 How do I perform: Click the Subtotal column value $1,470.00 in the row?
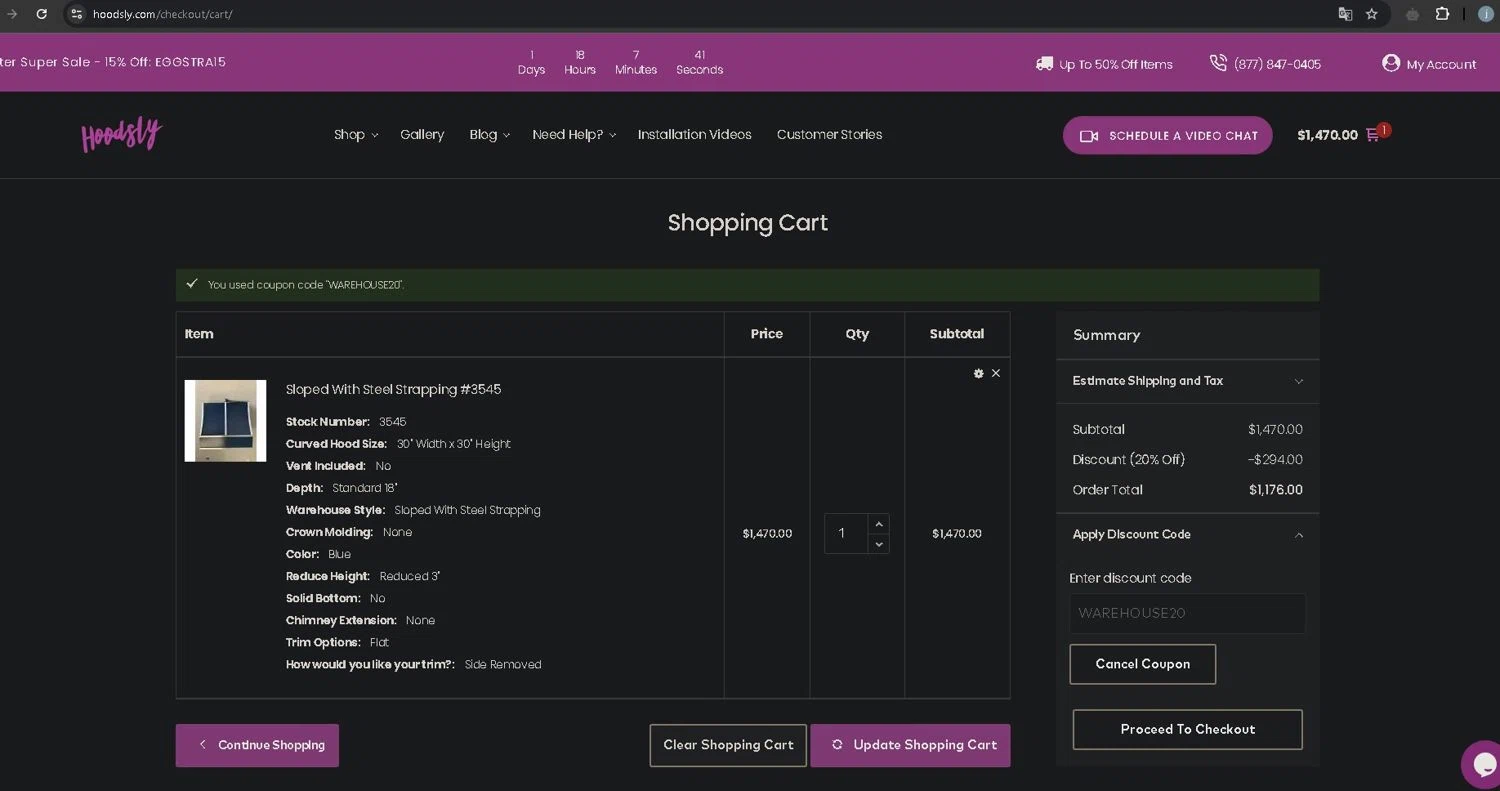(x=957, y=534)
